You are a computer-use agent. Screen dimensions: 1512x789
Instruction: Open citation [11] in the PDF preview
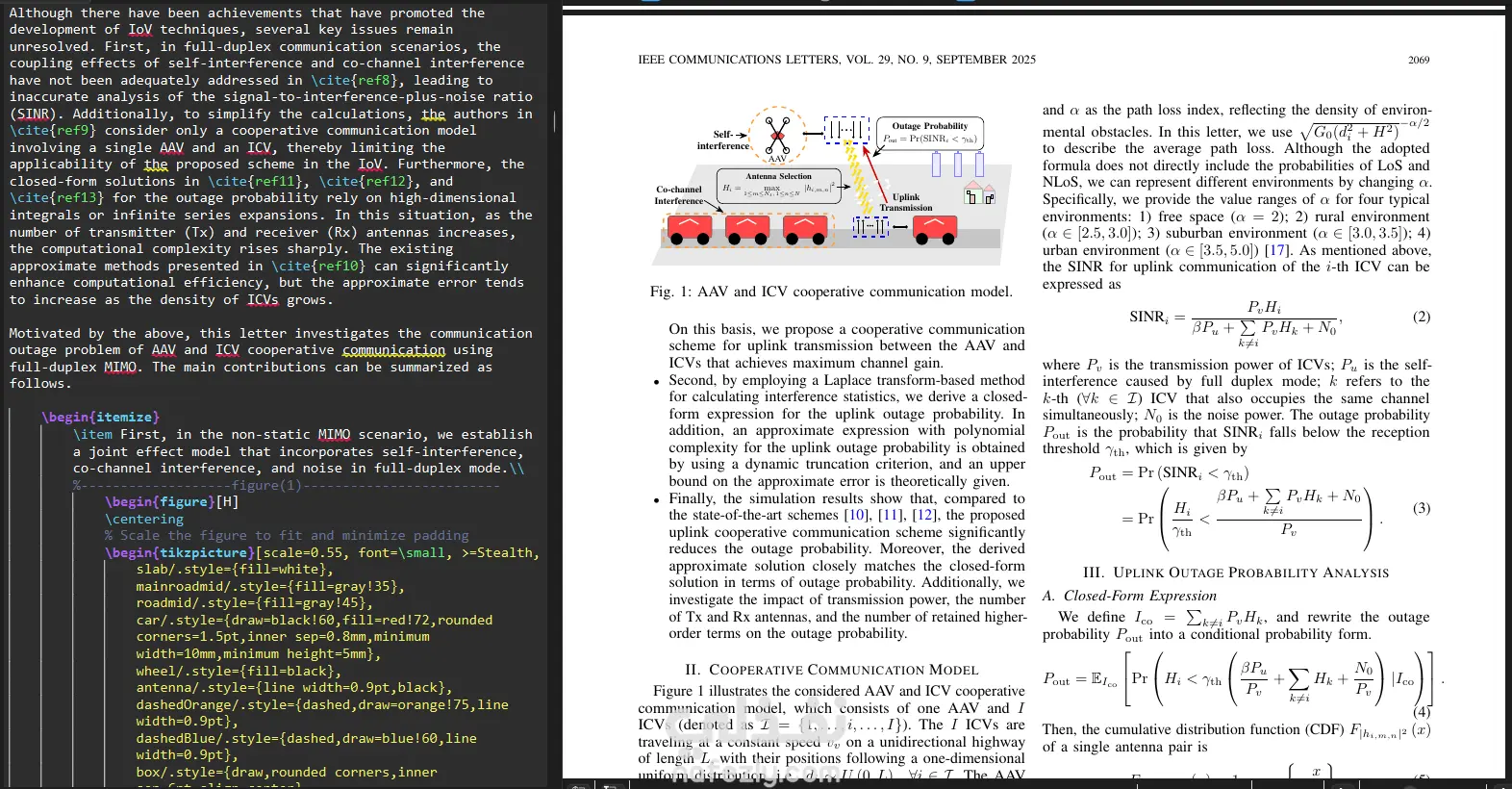892,516
